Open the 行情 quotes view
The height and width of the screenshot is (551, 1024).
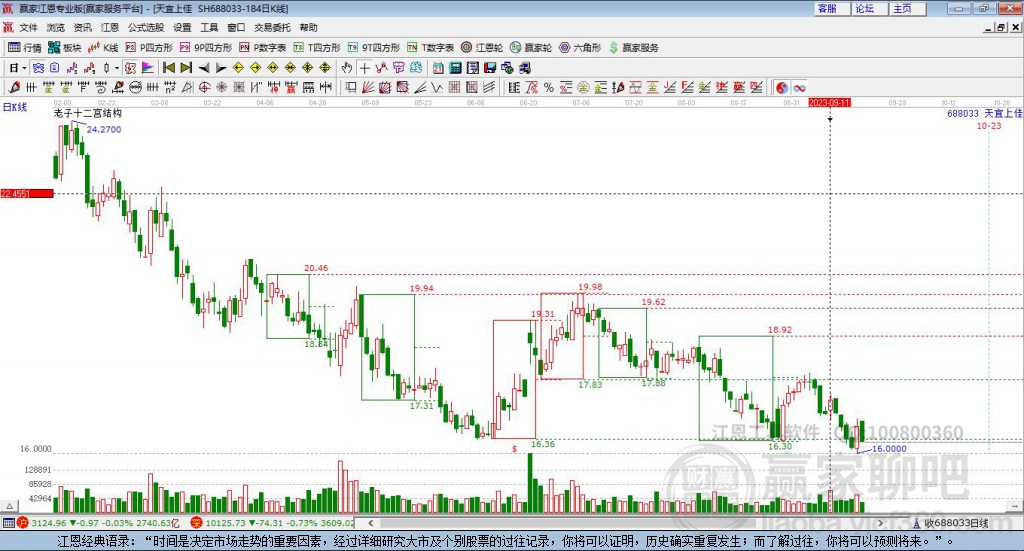(24, 48)
